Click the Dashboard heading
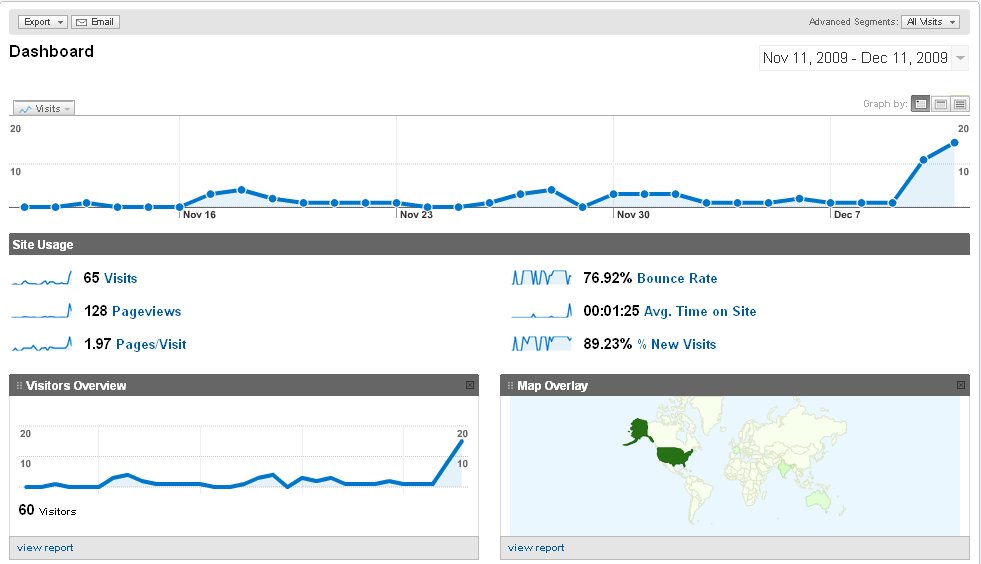This screenshot has width=981, height=564. [x=51, y=51]
